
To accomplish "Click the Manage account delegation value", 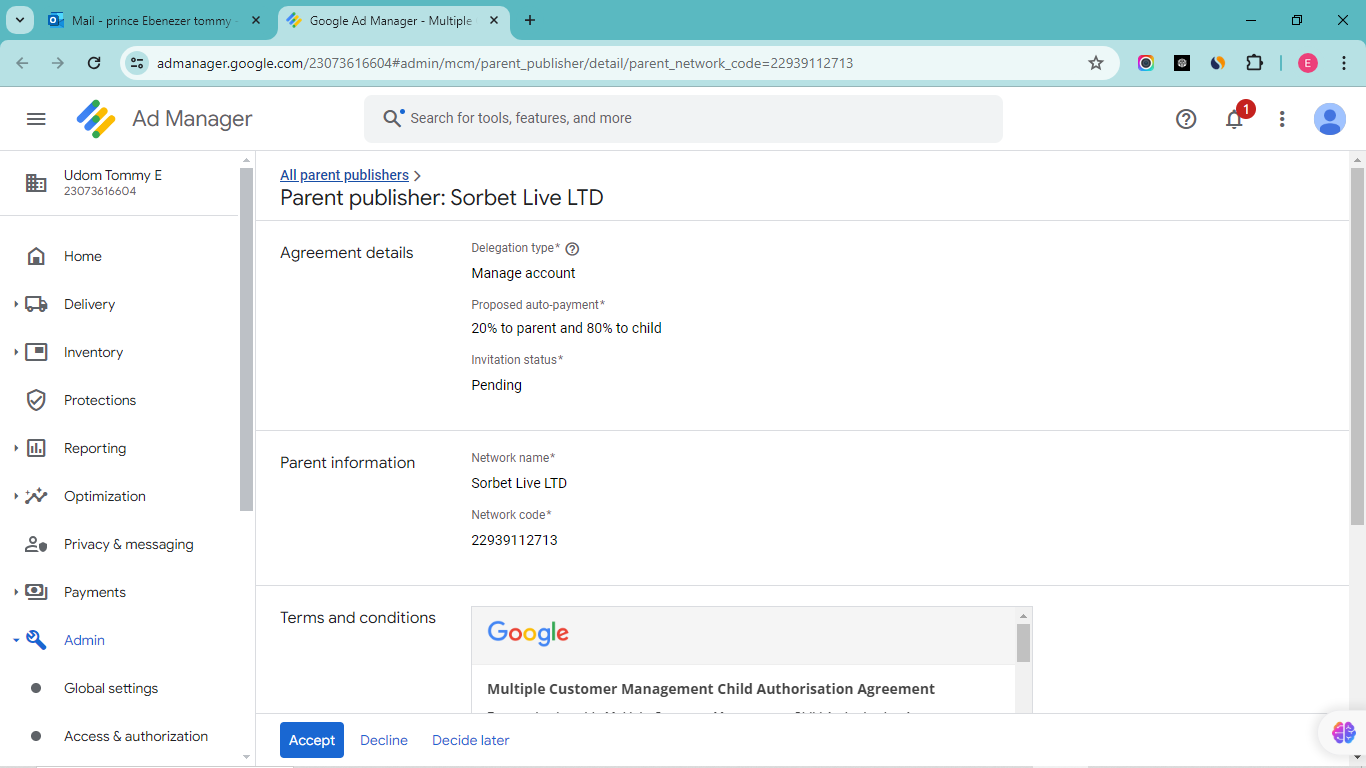I will click(524, 273).
